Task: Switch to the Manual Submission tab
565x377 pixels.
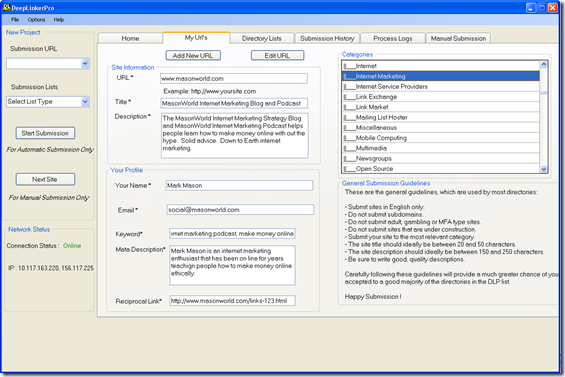Action: pos(458,38)
